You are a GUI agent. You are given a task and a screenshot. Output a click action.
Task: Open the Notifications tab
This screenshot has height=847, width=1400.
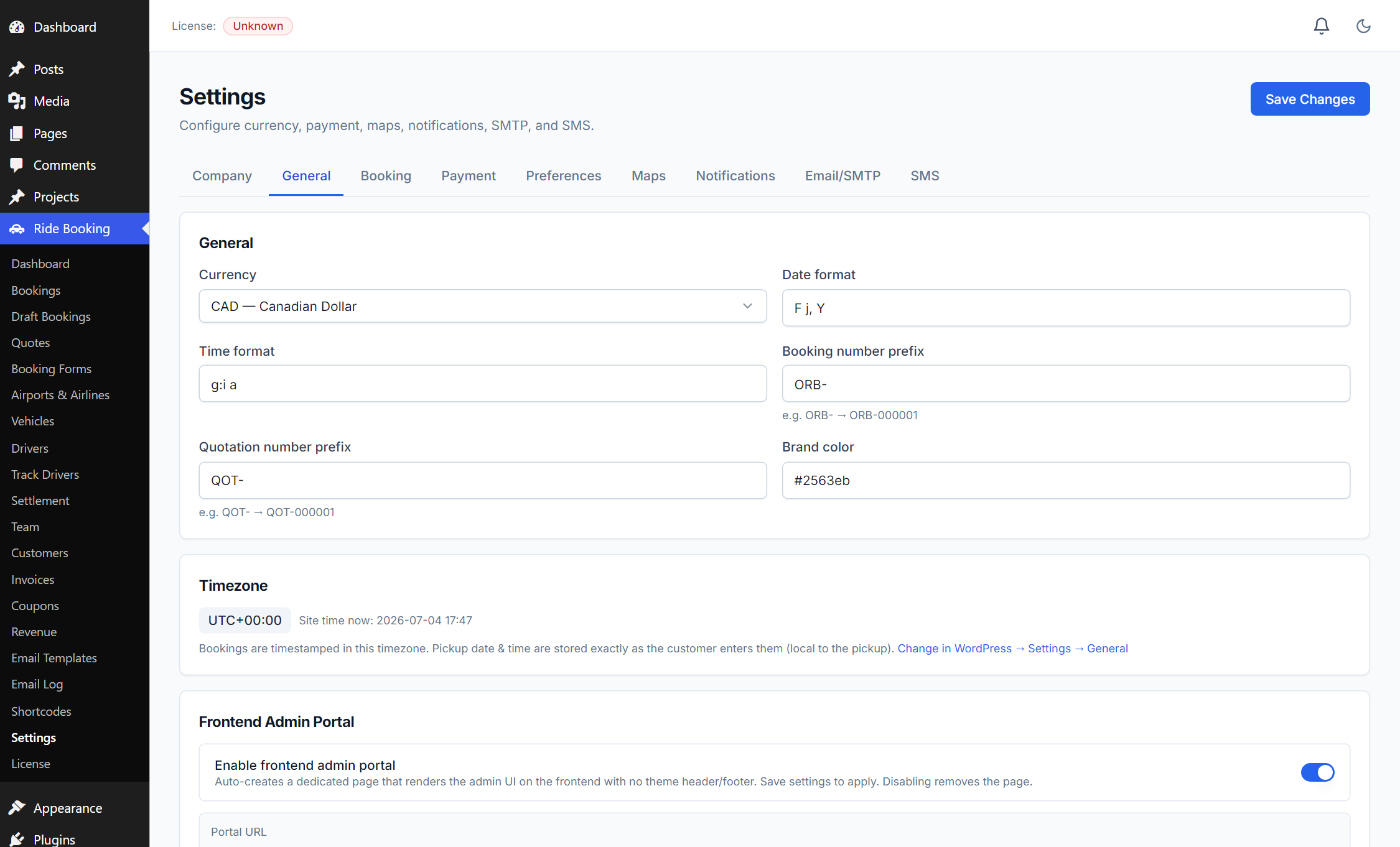tap(735, 176)
